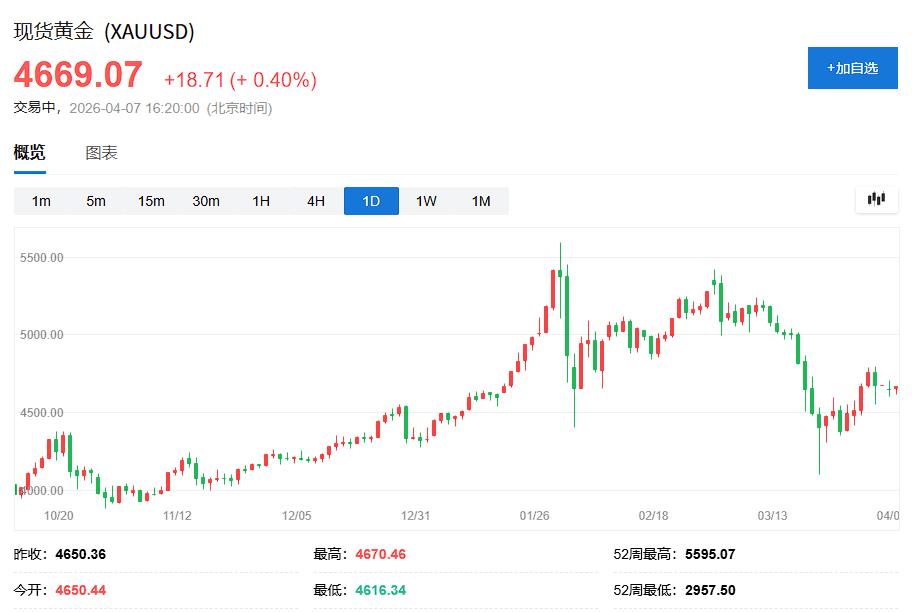Select the 4H timeframe

[x=315, y=200]
